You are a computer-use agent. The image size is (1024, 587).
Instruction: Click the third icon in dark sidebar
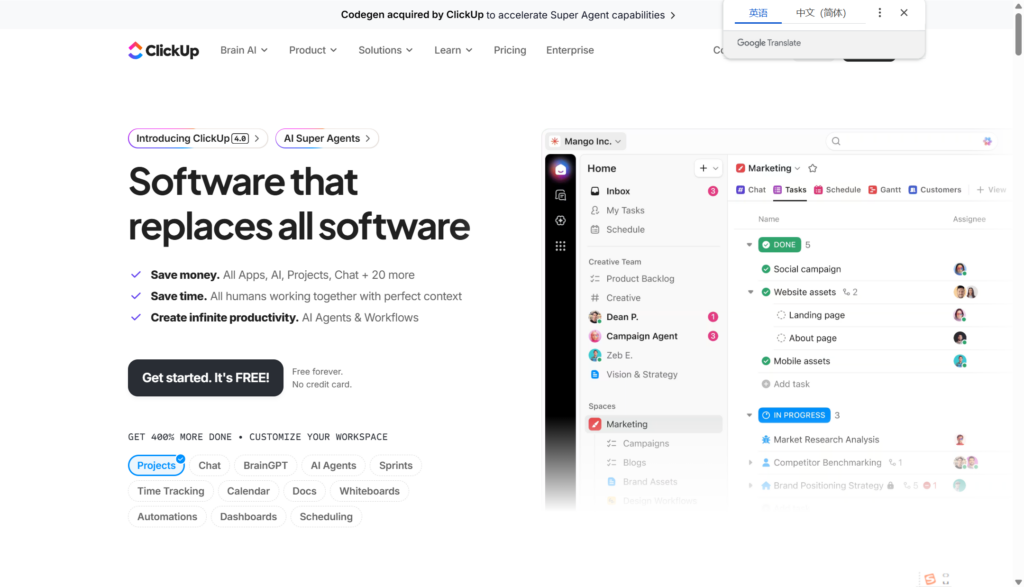tap(560, 221)
